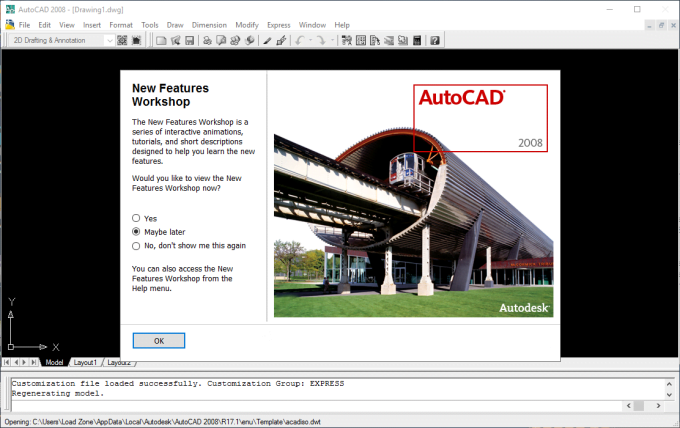The width and height of the screenshot is (680, 428).
Task: Open the QuickCalc calculator icon
Action: pos(417,41)
